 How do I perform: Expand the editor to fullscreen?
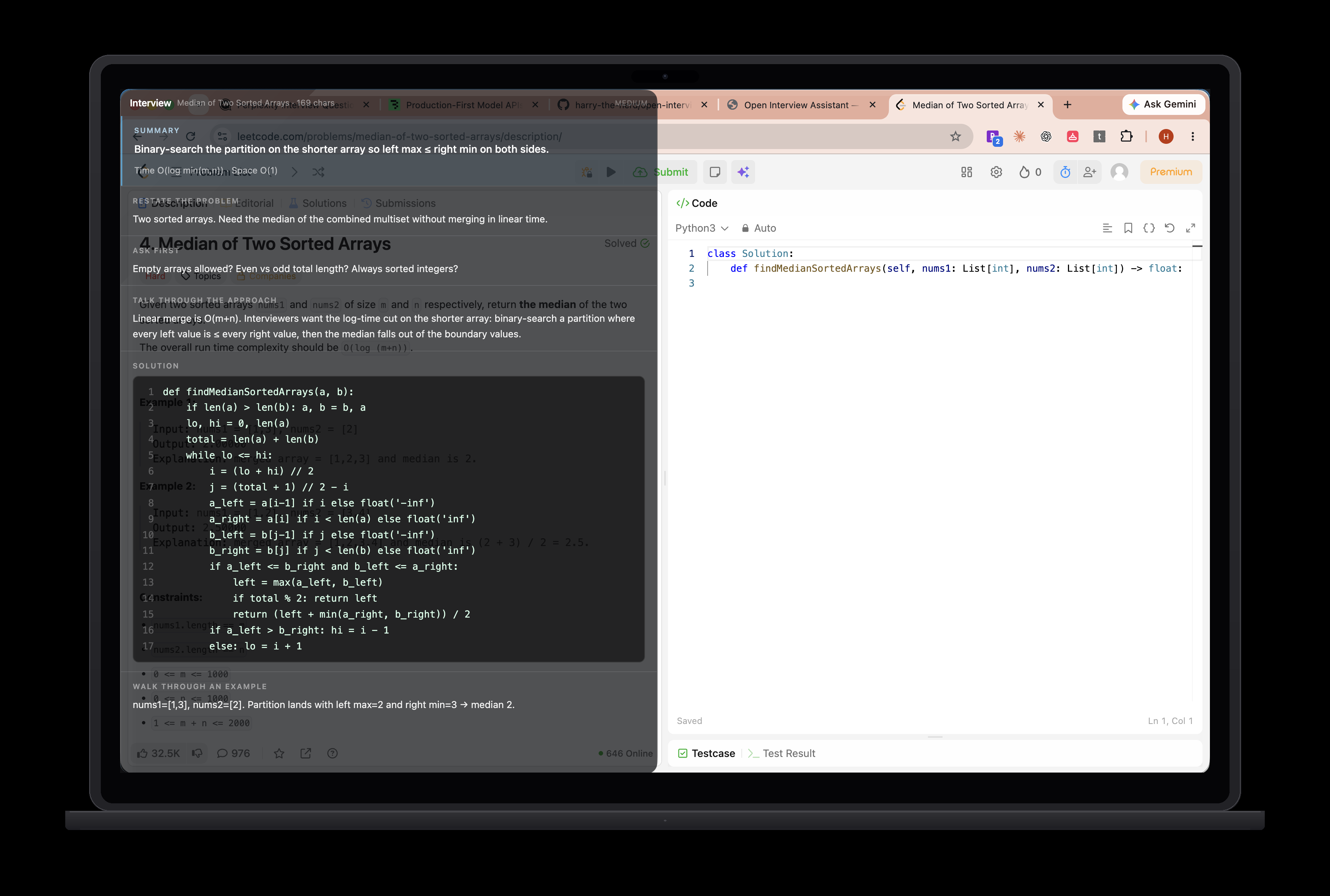1191,228
